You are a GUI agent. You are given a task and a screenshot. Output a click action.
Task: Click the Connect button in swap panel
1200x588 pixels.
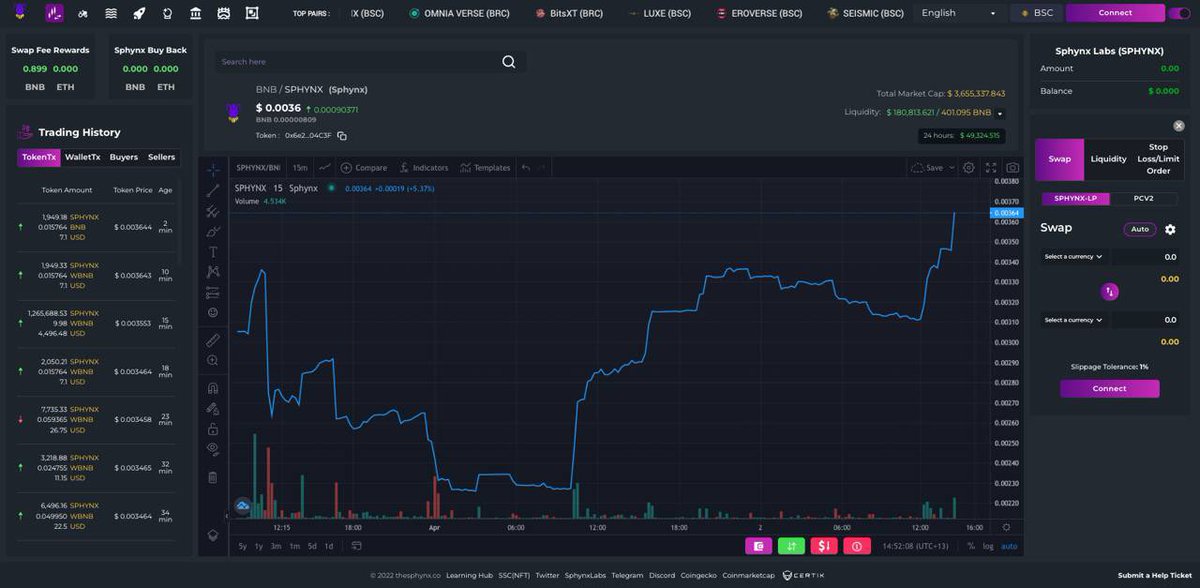tap(1110, 389)
